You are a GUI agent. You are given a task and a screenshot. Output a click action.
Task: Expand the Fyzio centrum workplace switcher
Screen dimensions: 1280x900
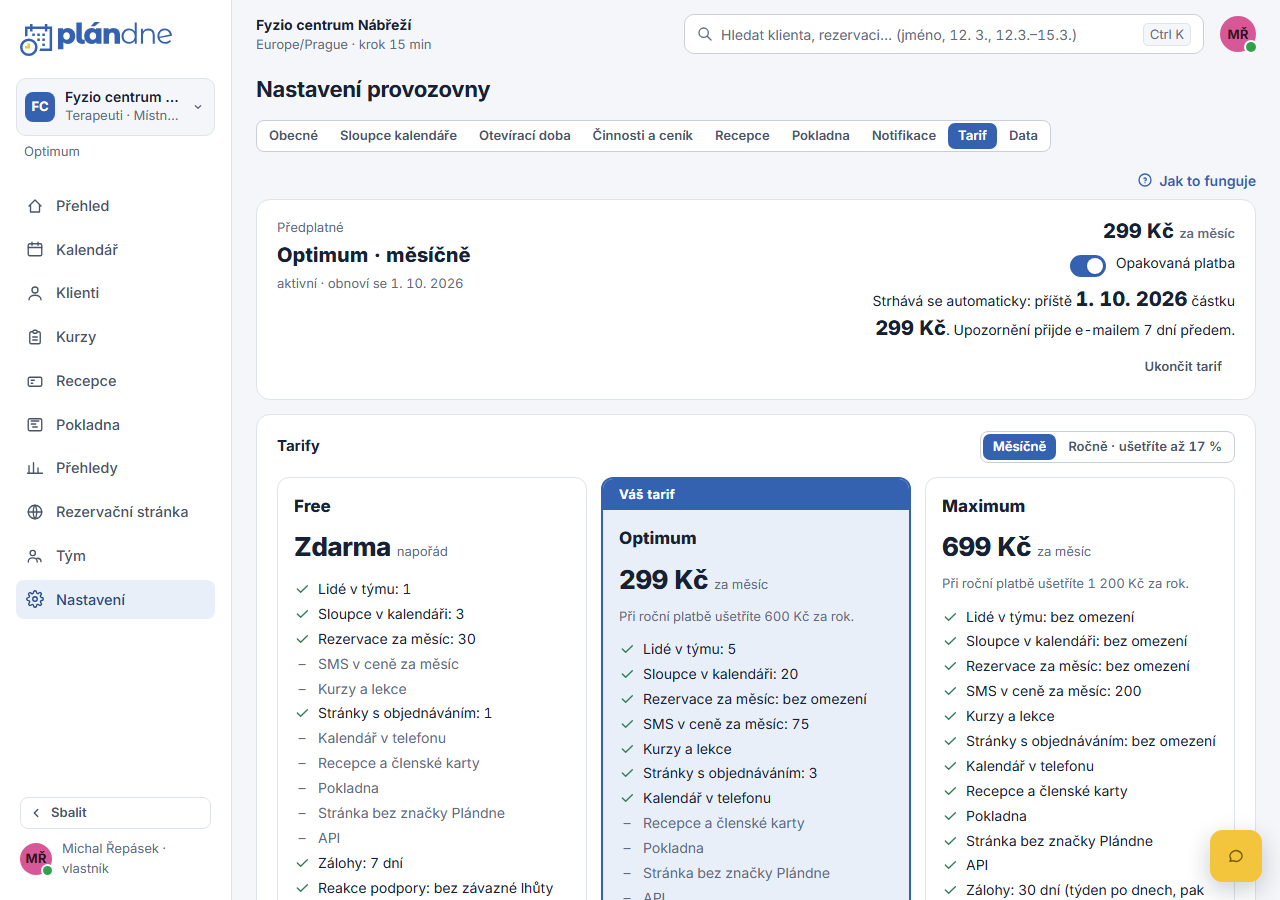115,107
